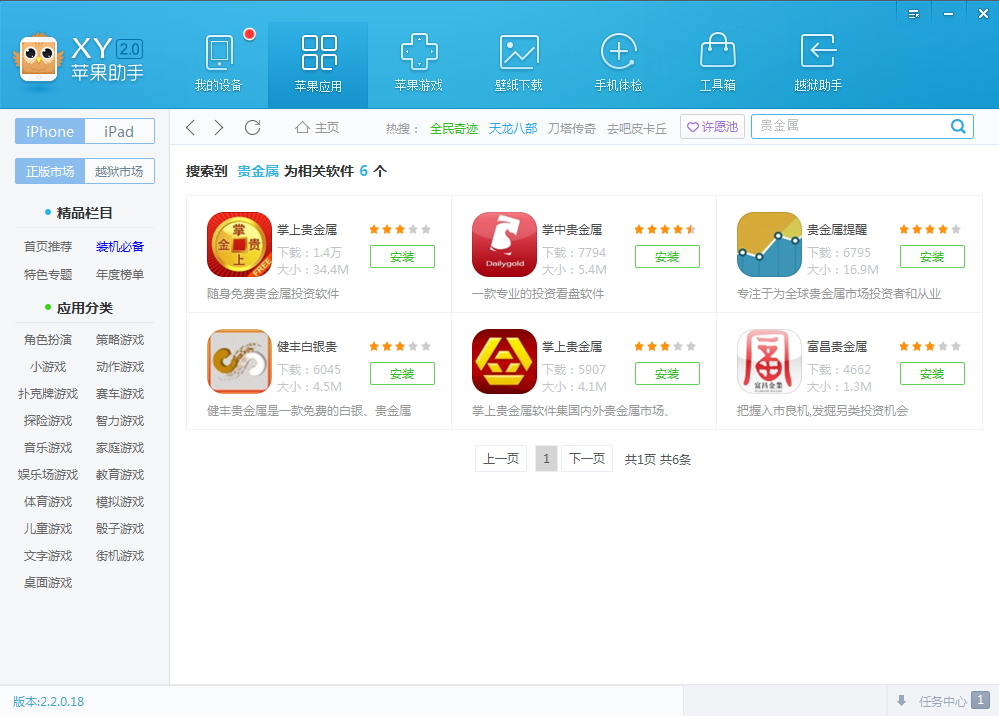Click the 健丰白银贵 app icon

240,362
